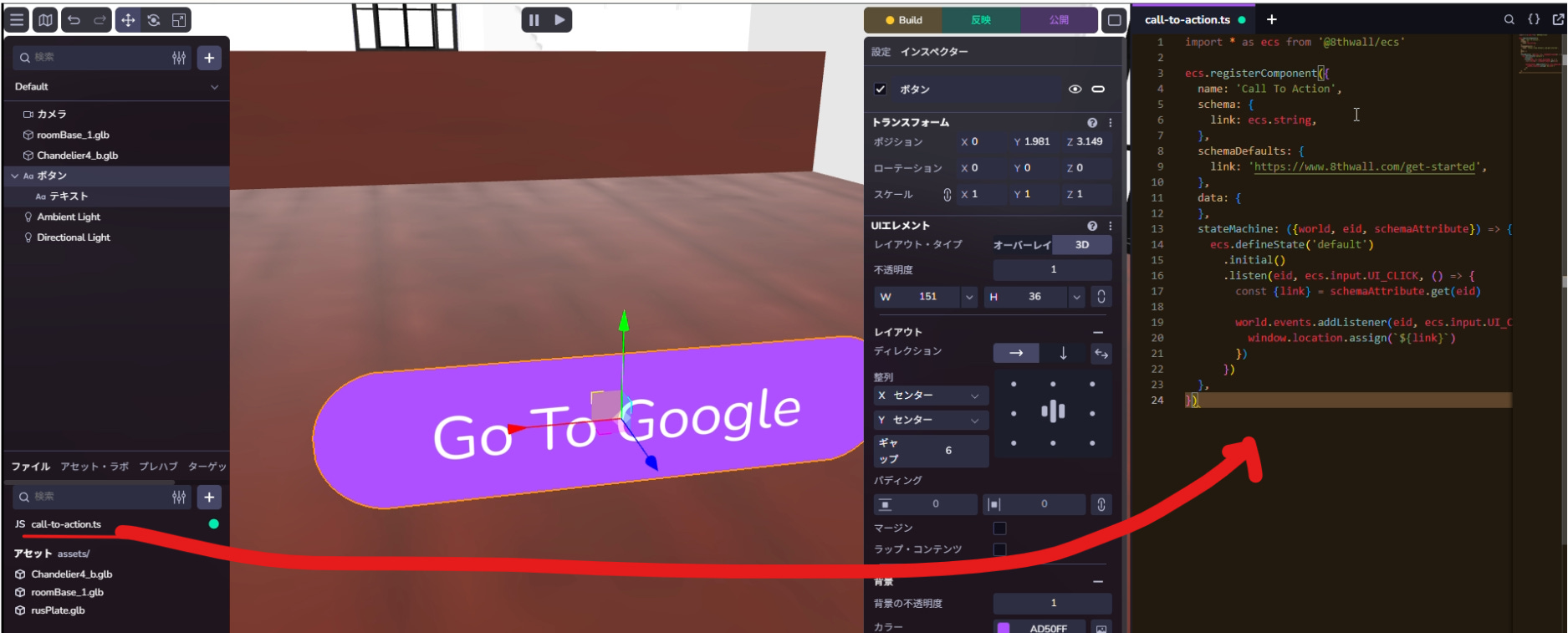This screenshot has width=1568, height=633.
Task: Enable the マージン checkbox
Action: (x=999, y=528)
